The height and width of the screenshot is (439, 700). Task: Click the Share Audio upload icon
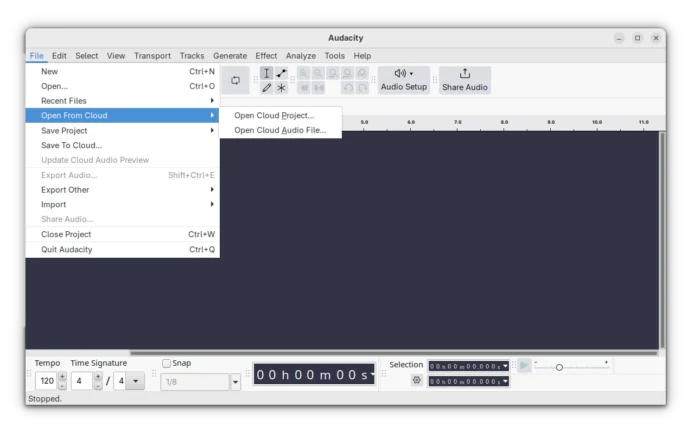click(464, 74)
